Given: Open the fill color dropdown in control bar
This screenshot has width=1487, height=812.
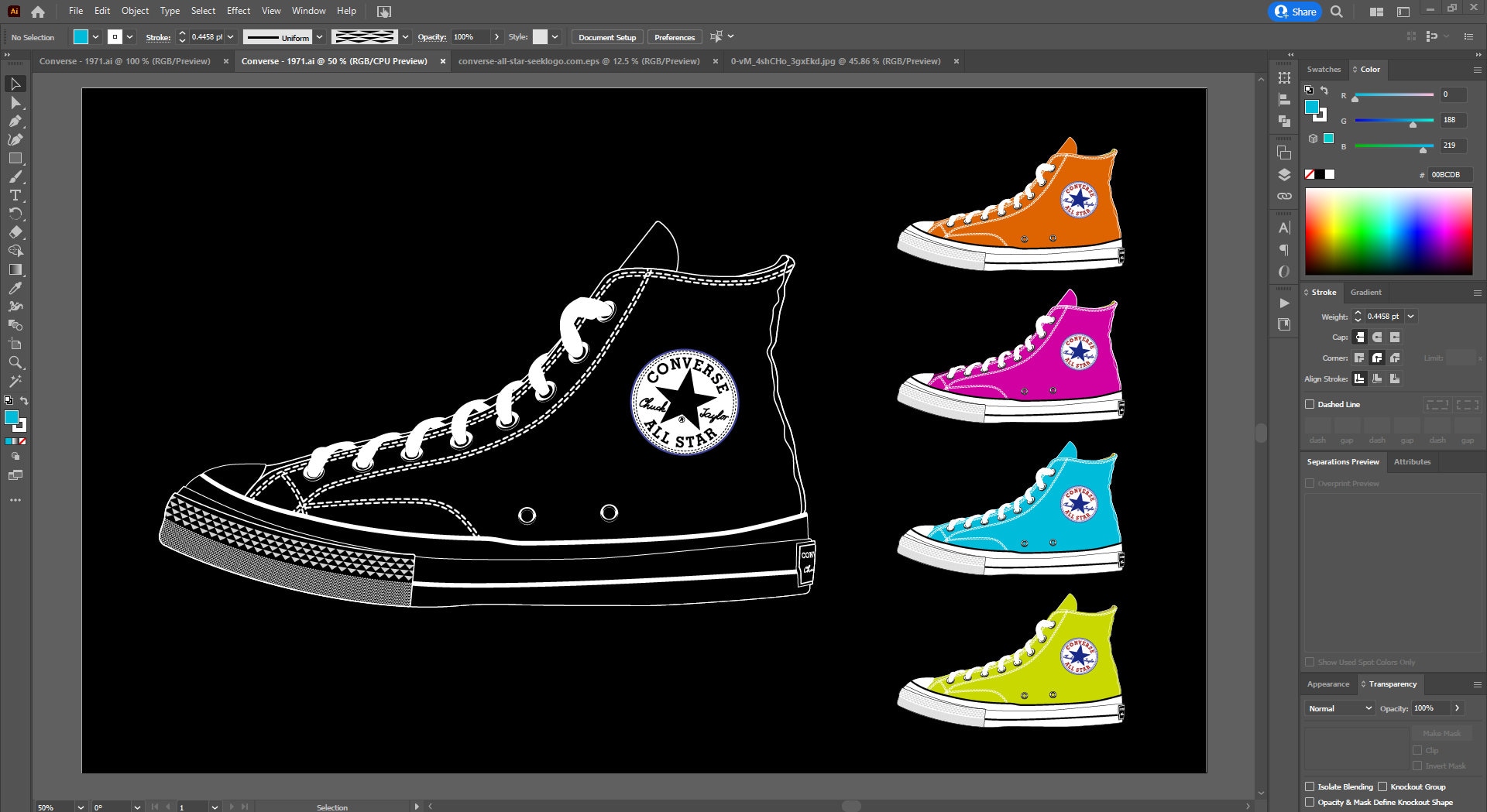Looking at the screenshot, I should [96, 37].
